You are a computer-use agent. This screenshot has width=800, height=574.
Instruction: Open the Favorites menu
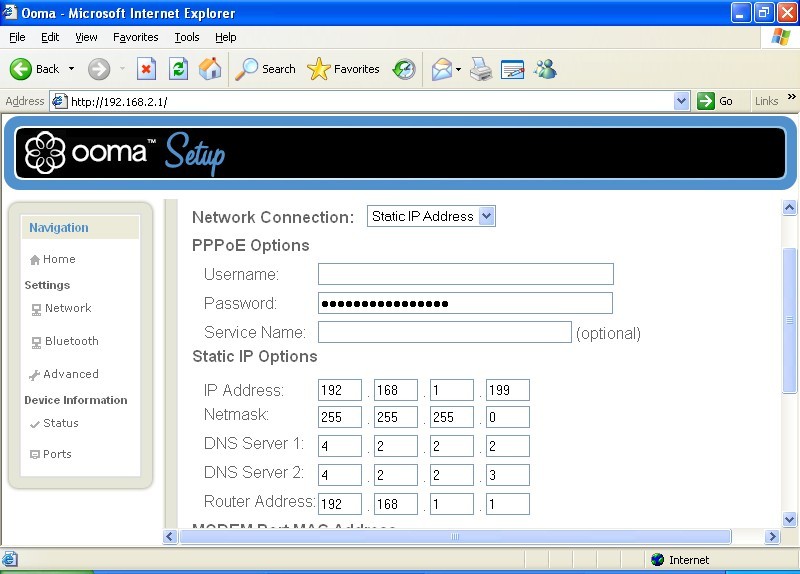coord(136,37)
